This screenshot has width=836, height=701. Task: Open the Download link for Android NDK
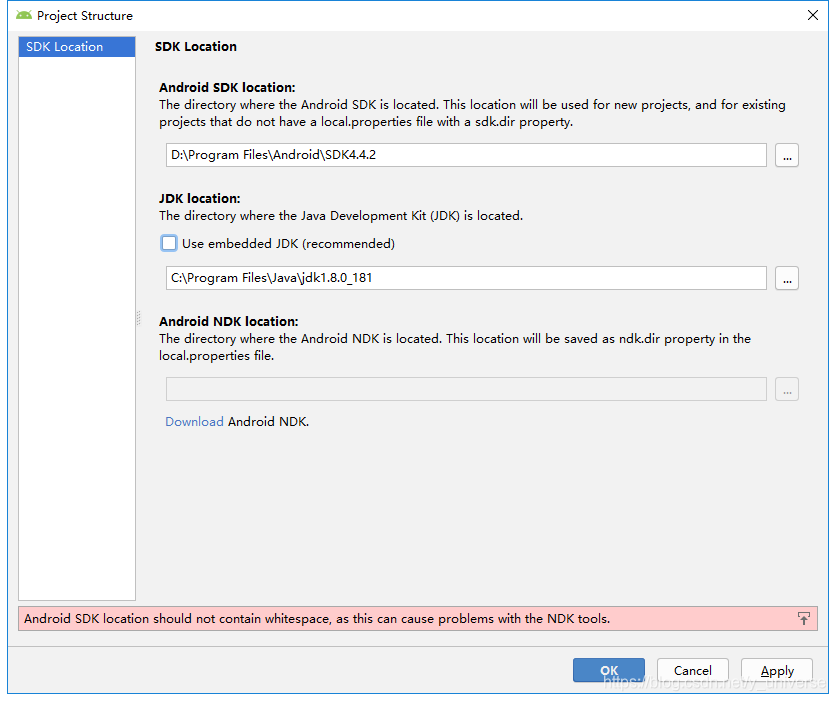[194, 422]
